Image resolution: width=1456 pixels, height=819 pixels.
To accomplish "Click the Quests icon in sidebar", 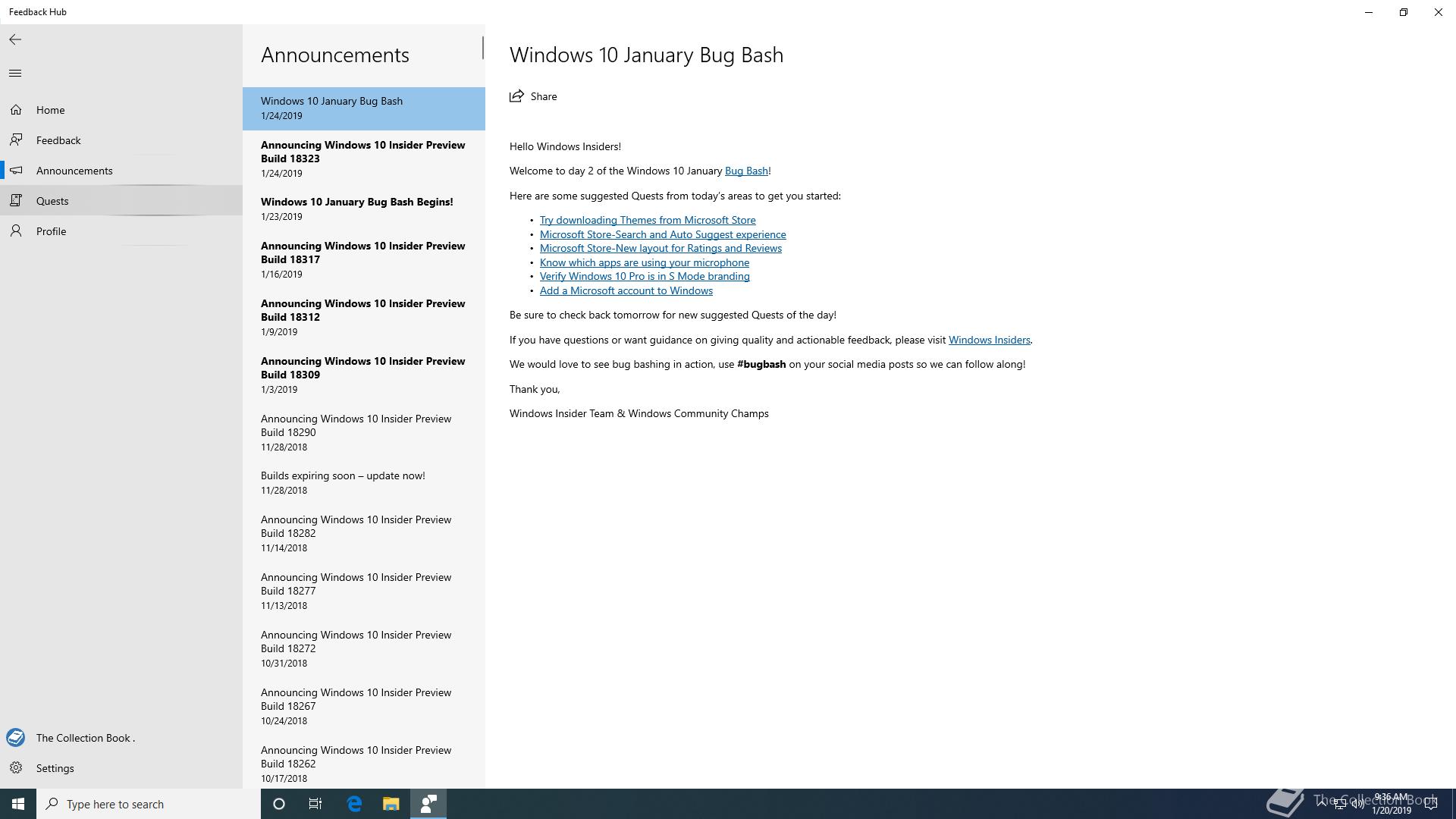I will pos(16,201).
